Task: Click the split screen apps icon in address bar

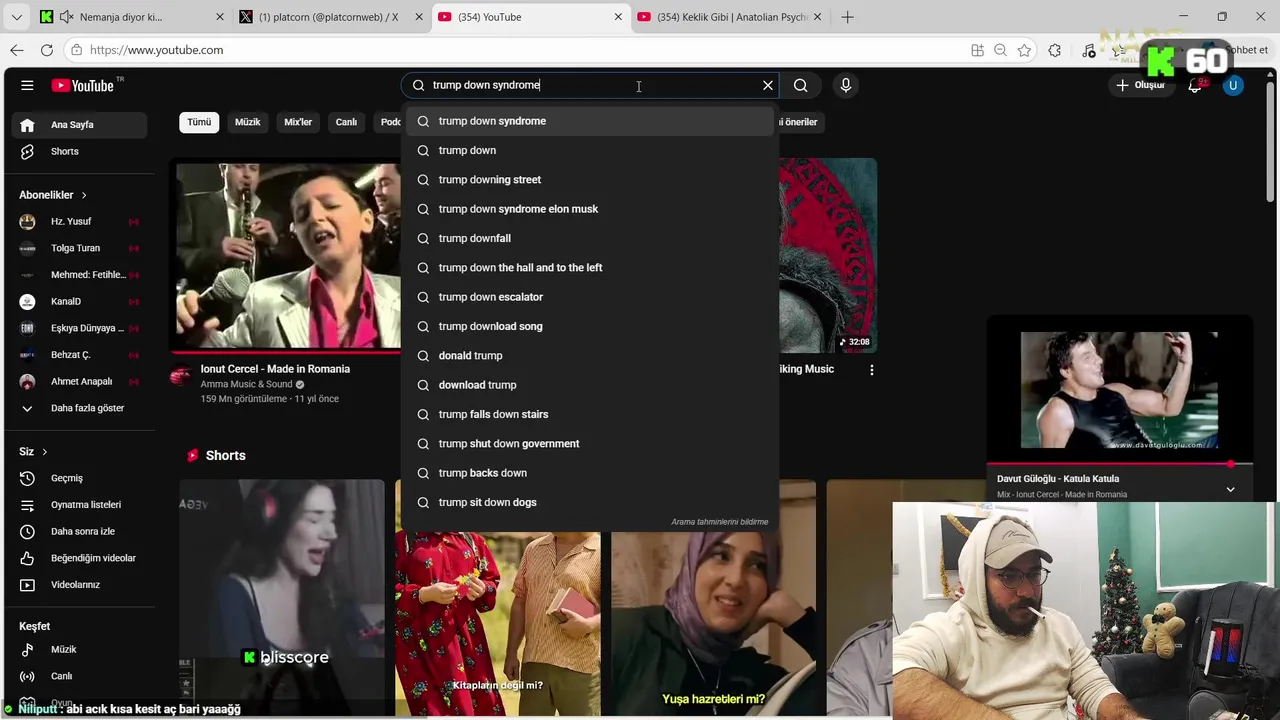Action: (977, 50)
